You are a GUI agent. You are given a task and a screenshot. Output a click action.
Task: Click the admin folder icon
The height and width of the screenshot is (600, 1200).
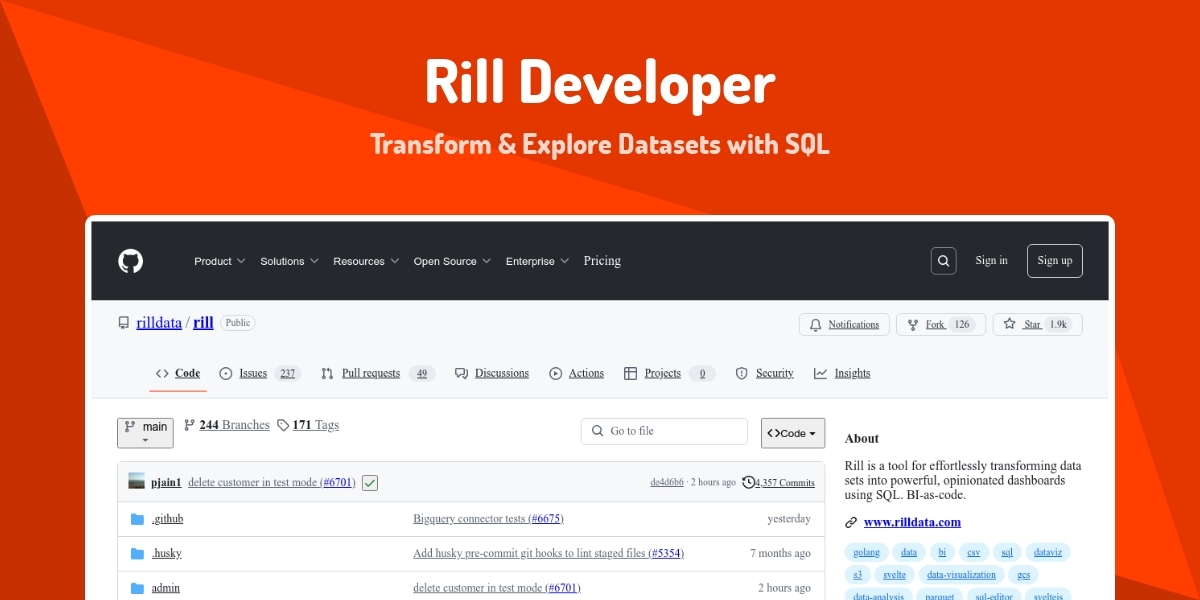[x=139, y=587]
